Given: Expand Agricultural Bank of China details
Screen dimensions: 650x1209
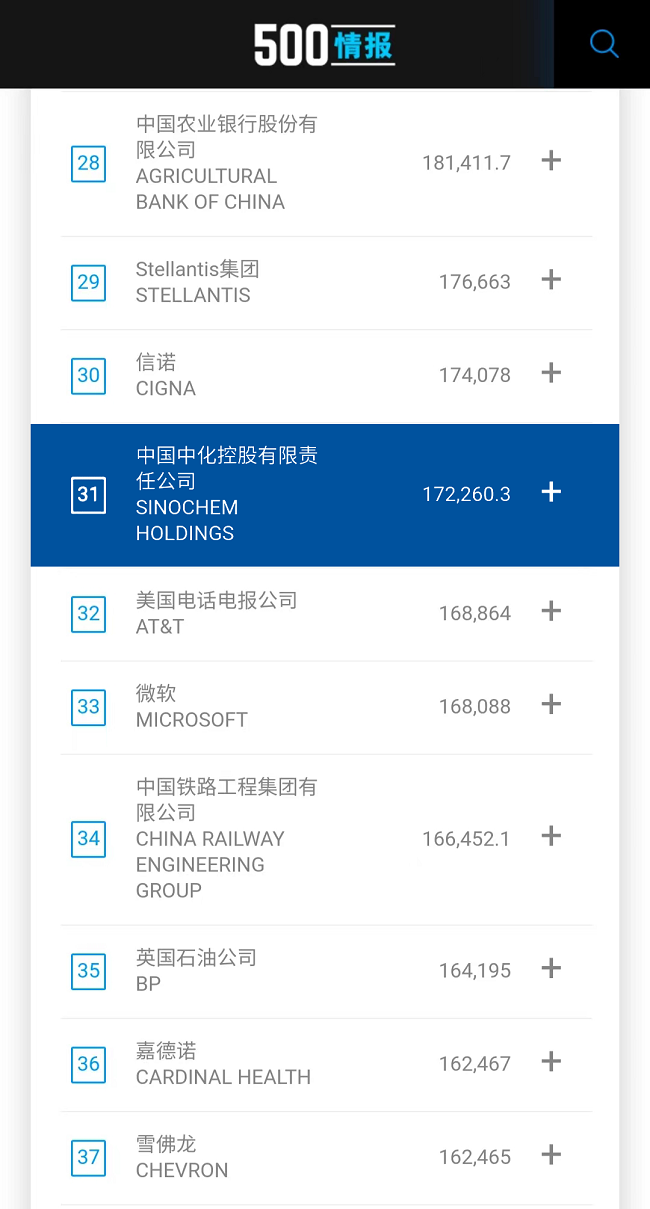Looking at the screenshot, I should 551,160.
